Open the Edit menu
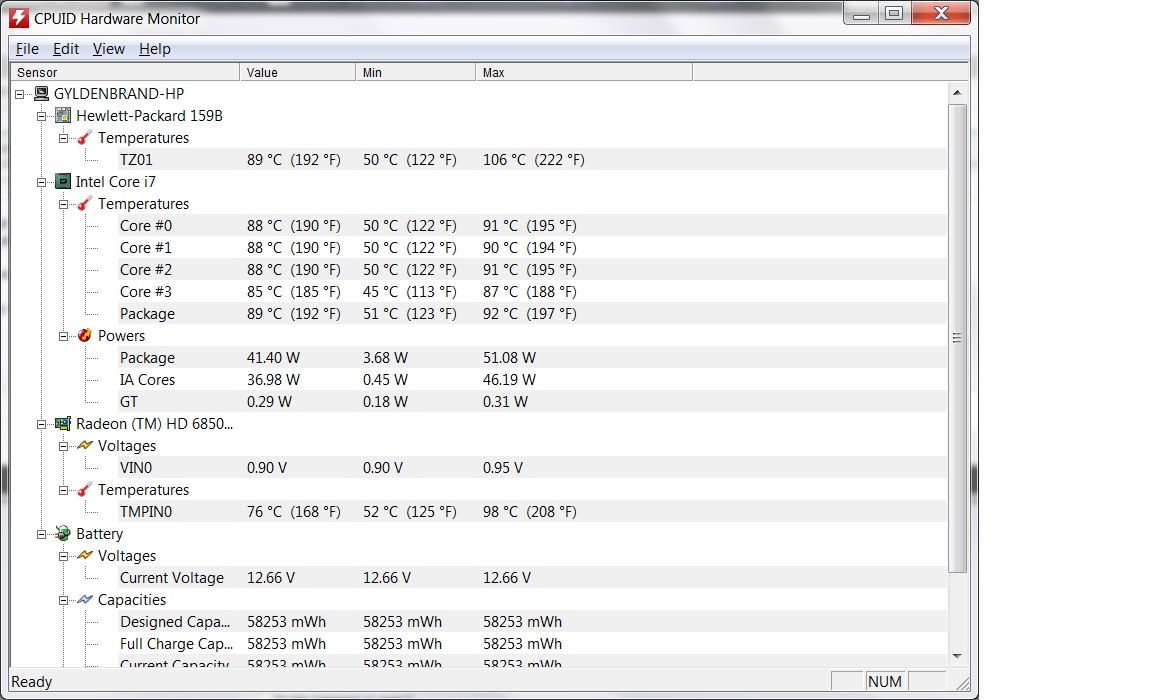1152x700 pixels. tap(65, 48)
